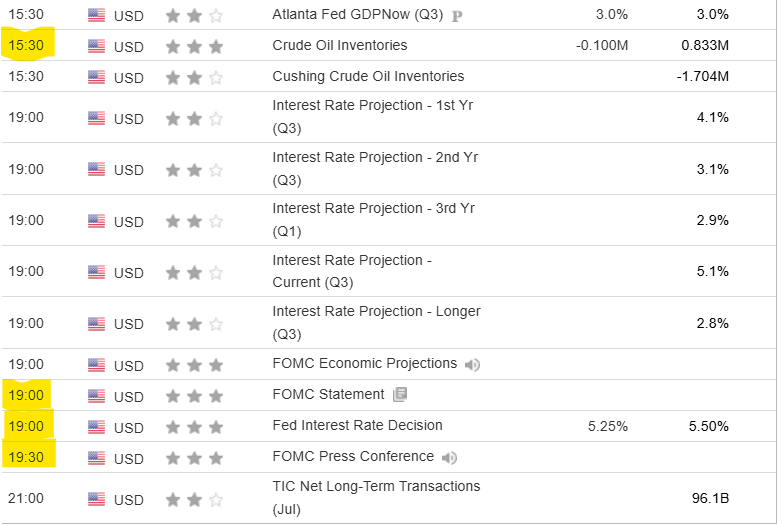This screenshot has height=525, width=783.
Task: Click the 21:00 time cell
Action: [25, 499]
